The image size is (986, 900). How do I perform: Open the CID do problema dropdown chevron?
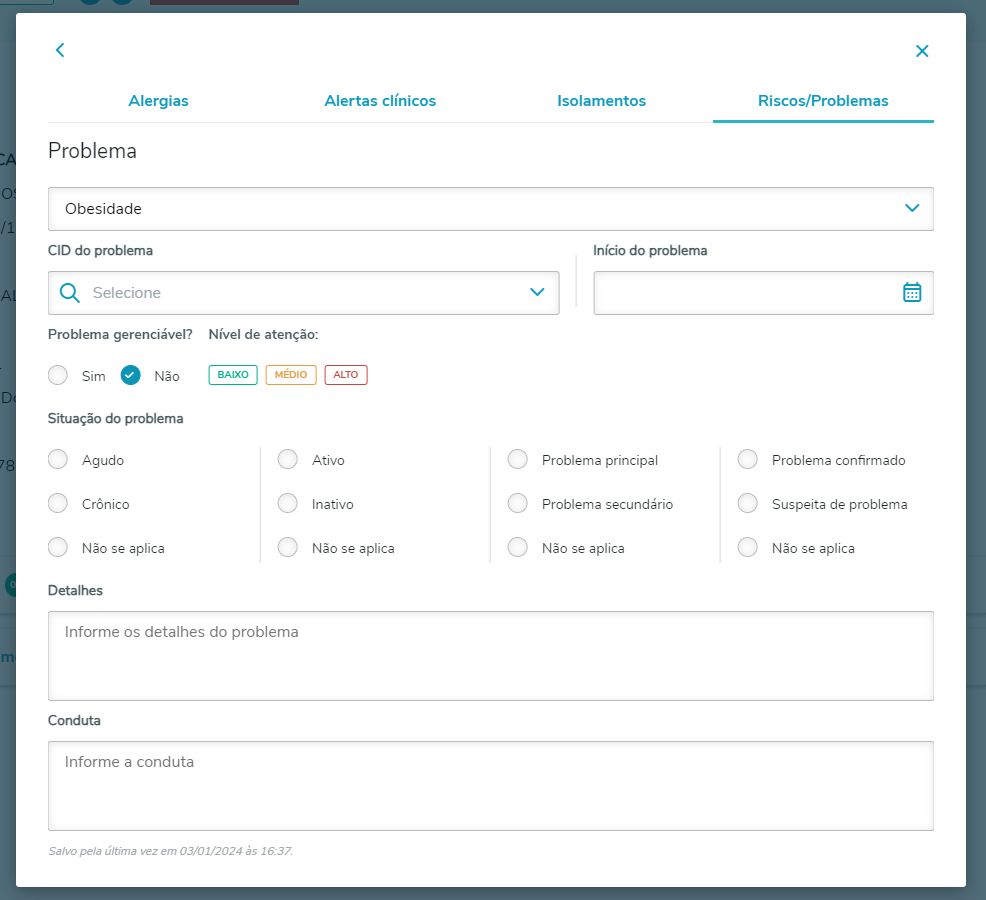[537, 292]
